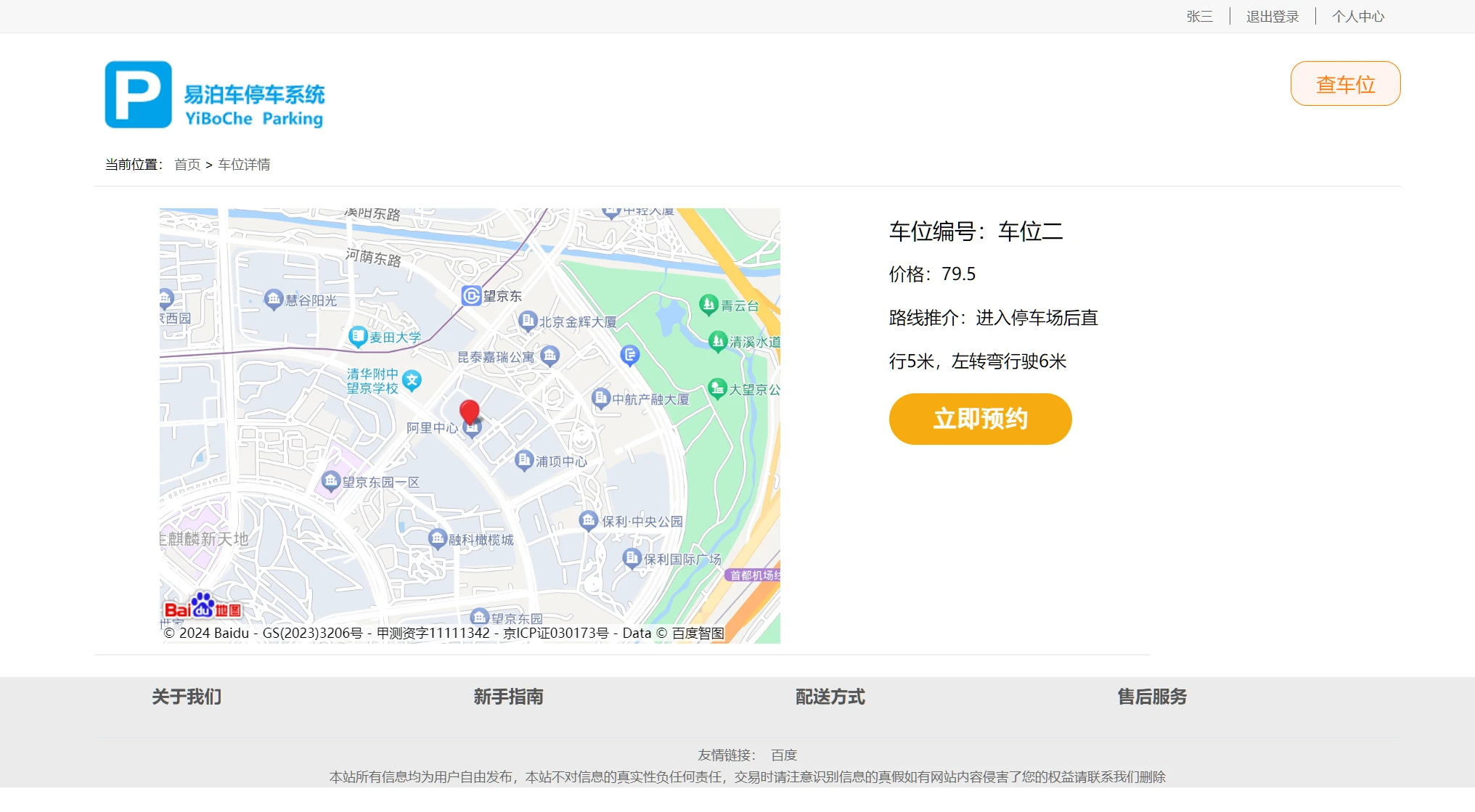Image resolution: width=1475 pixels, height=812 pixels.
Task: Click the 麒麟新天地 label on map
Action: coord(204,538)
